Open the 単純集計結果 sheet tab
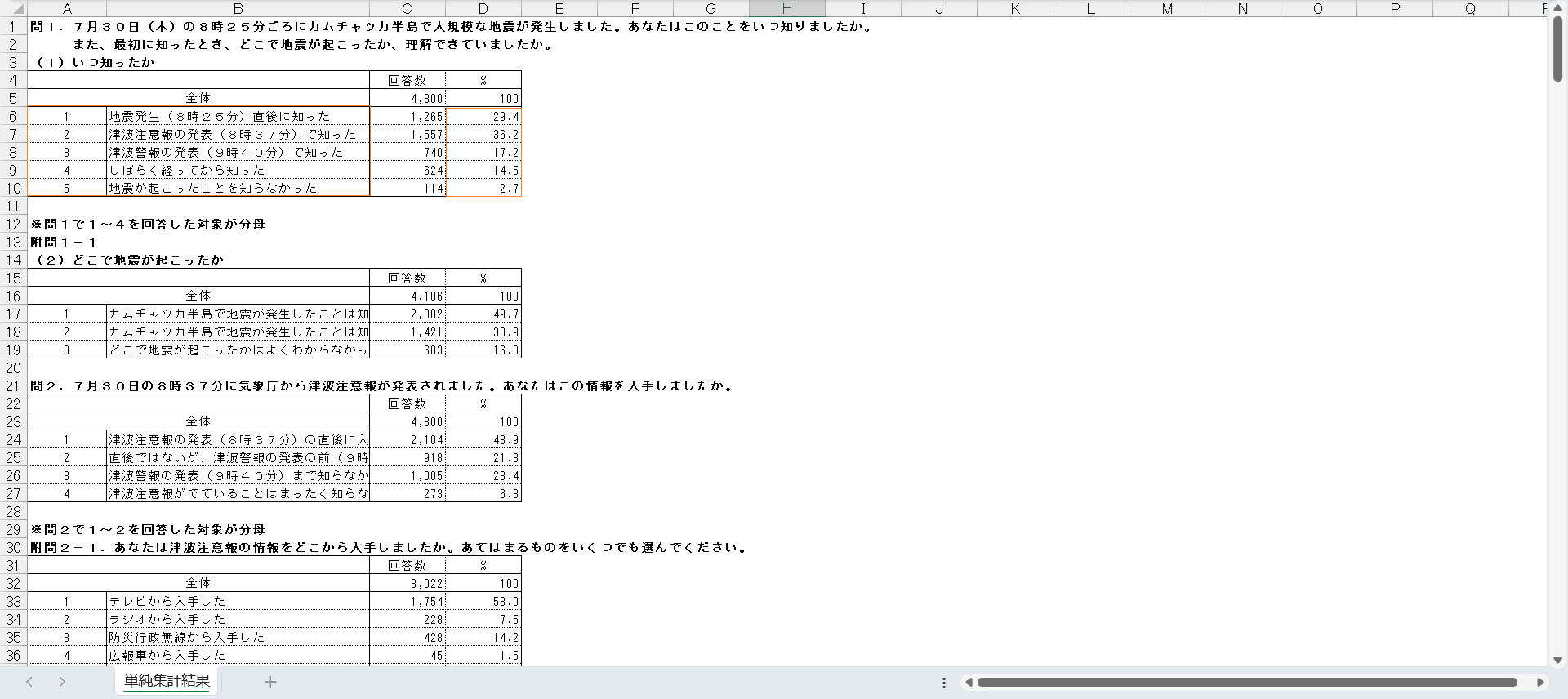The height and width of the screenshot is (699, 1568). click(167, 681)
